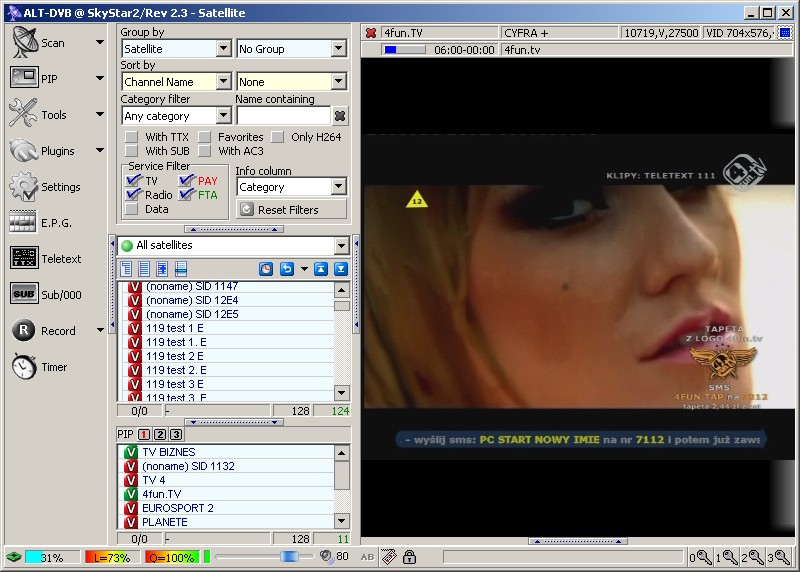Image resolution: width=800 pixels, height=572 pixels.
Task: Open the PIP picture-in-picture tool
Action: pyautogui.click(x=24, y=78)
